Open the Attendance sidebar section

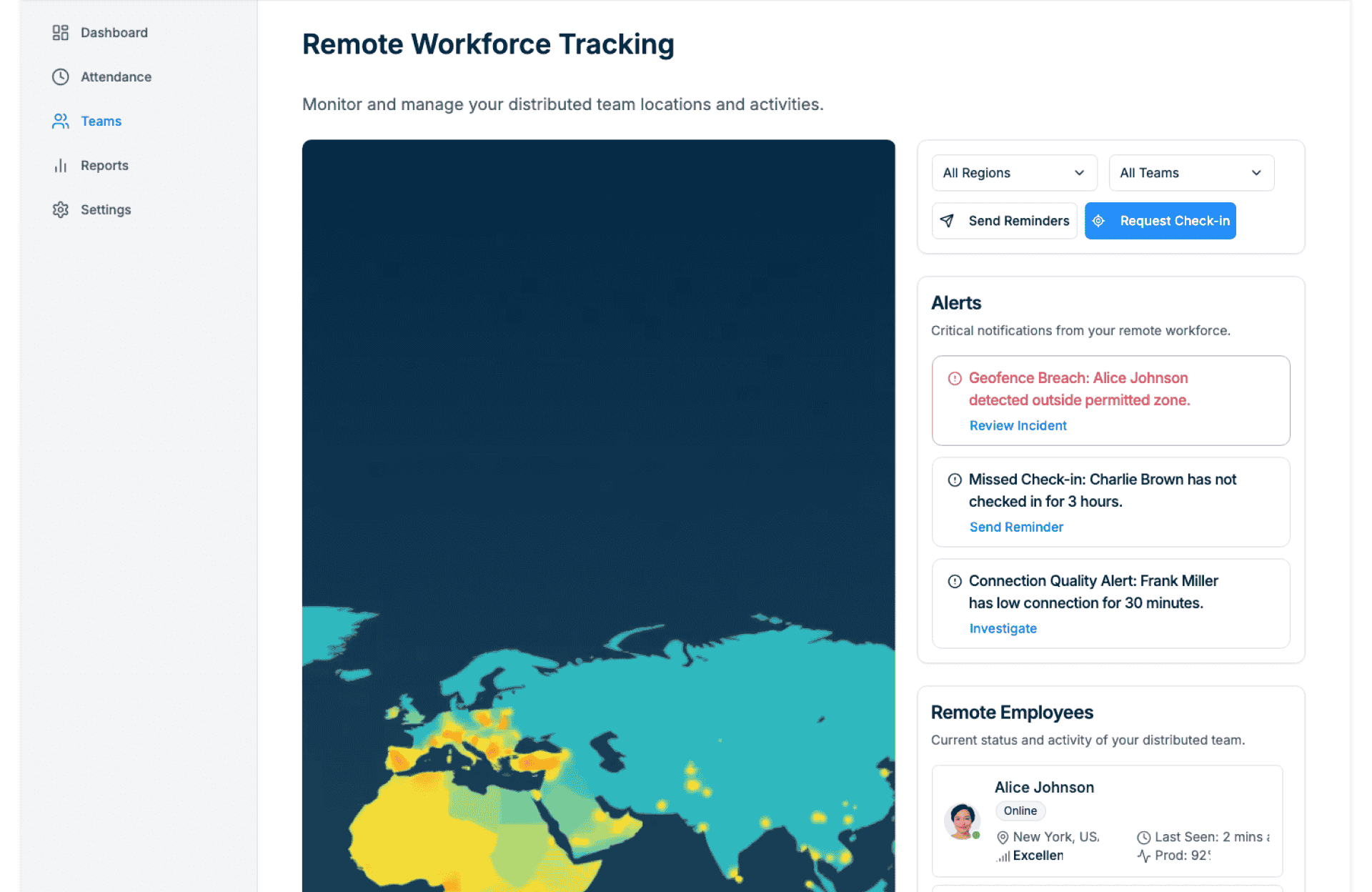[116, 77]
